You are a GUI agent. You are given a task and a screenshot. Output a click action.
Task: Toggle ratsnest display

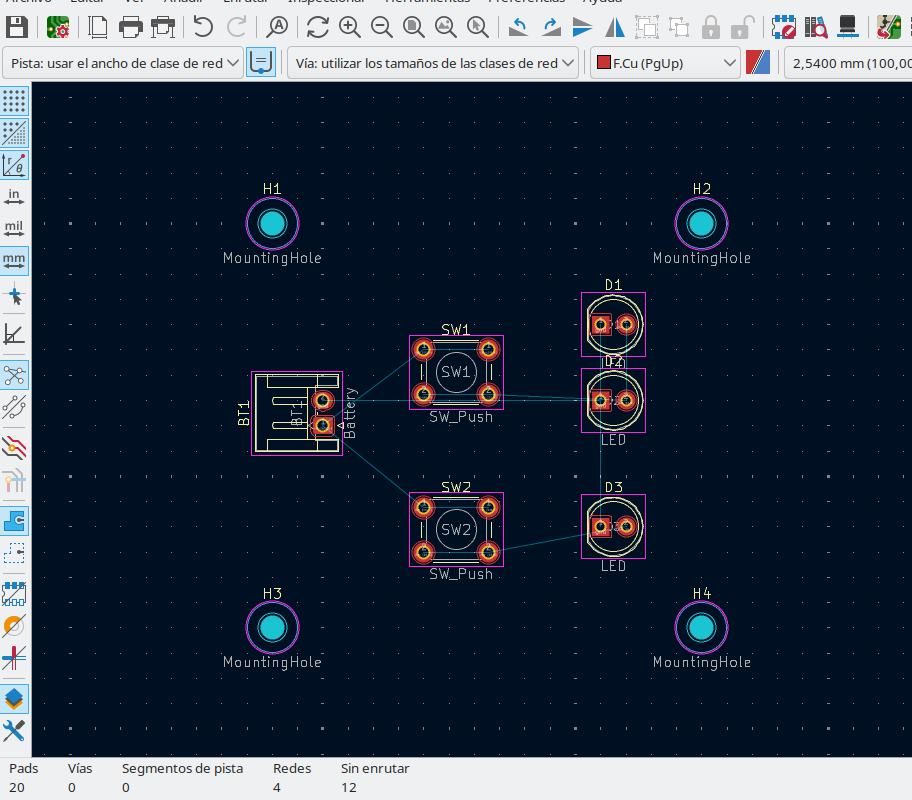(14, 375)
